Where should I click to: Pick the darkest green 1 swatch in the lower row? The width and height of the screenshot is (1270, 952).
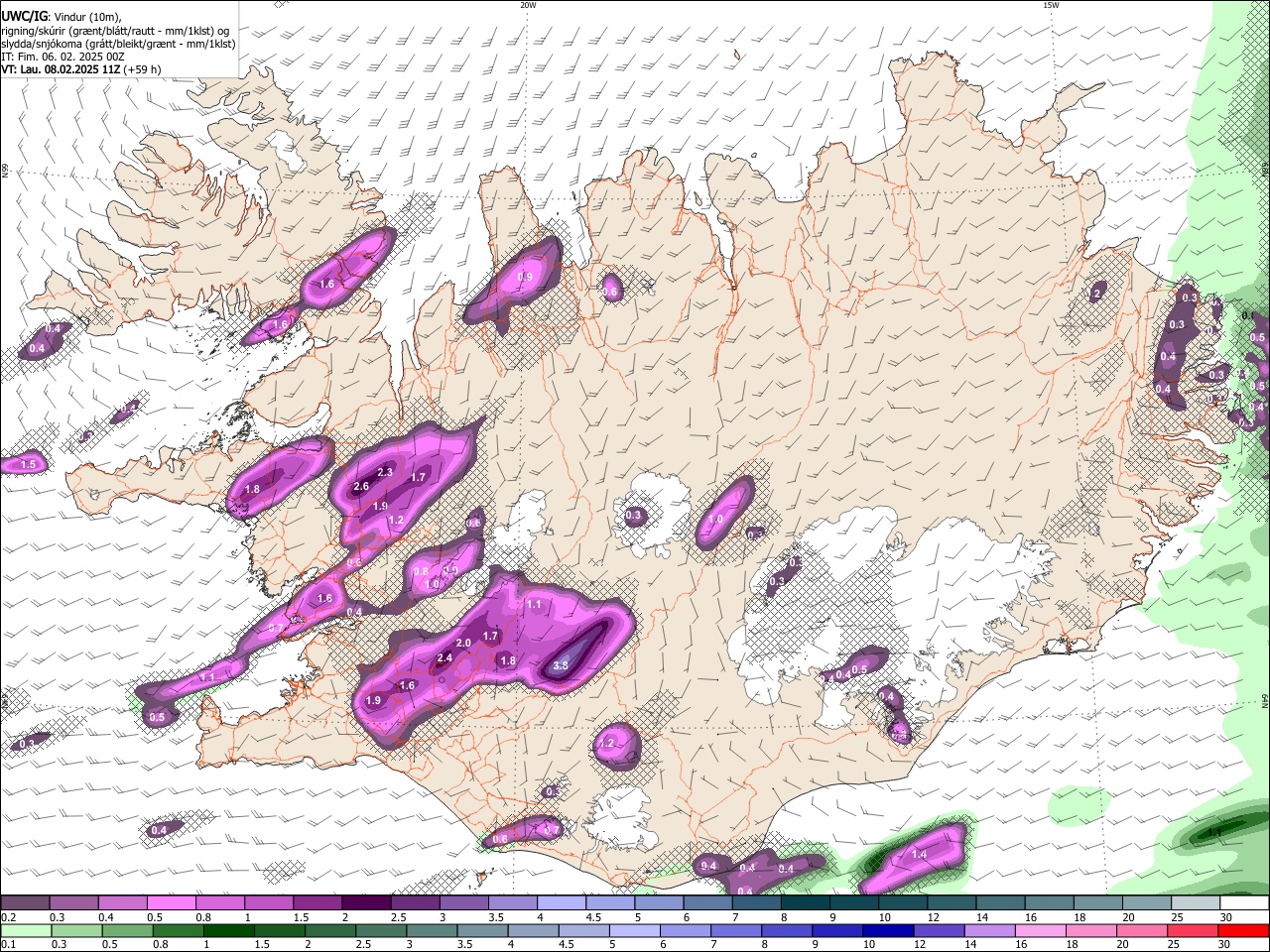click(228, 930)
